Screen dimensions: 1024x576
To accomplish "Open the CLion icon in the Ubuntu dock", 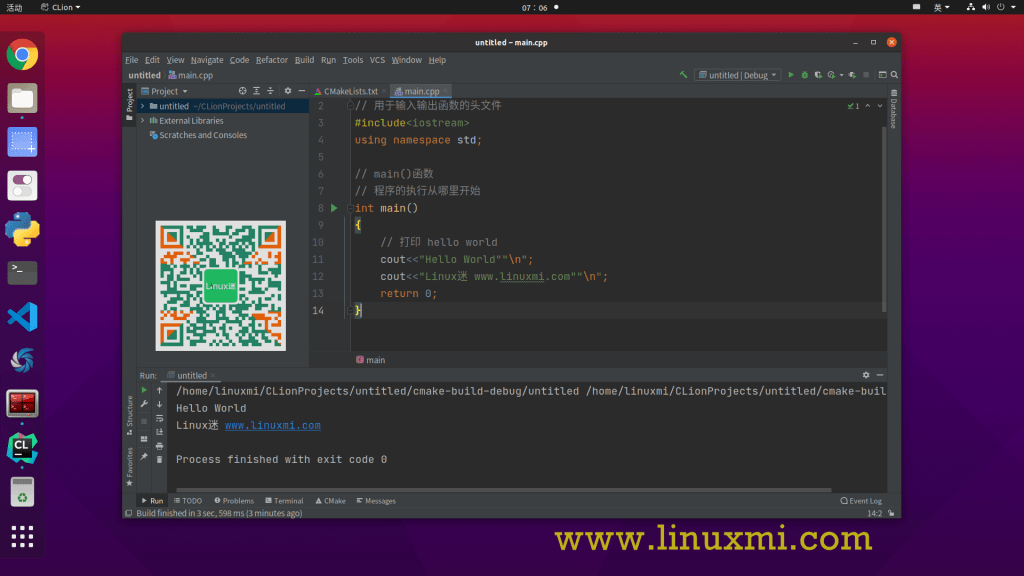I will coord(22,448).
